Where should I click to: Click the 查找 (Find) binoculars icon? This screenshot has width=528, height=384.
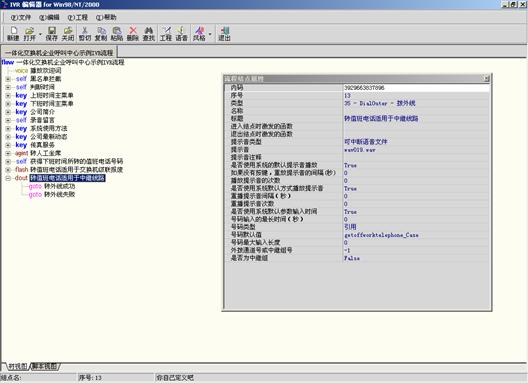point(149,34)
